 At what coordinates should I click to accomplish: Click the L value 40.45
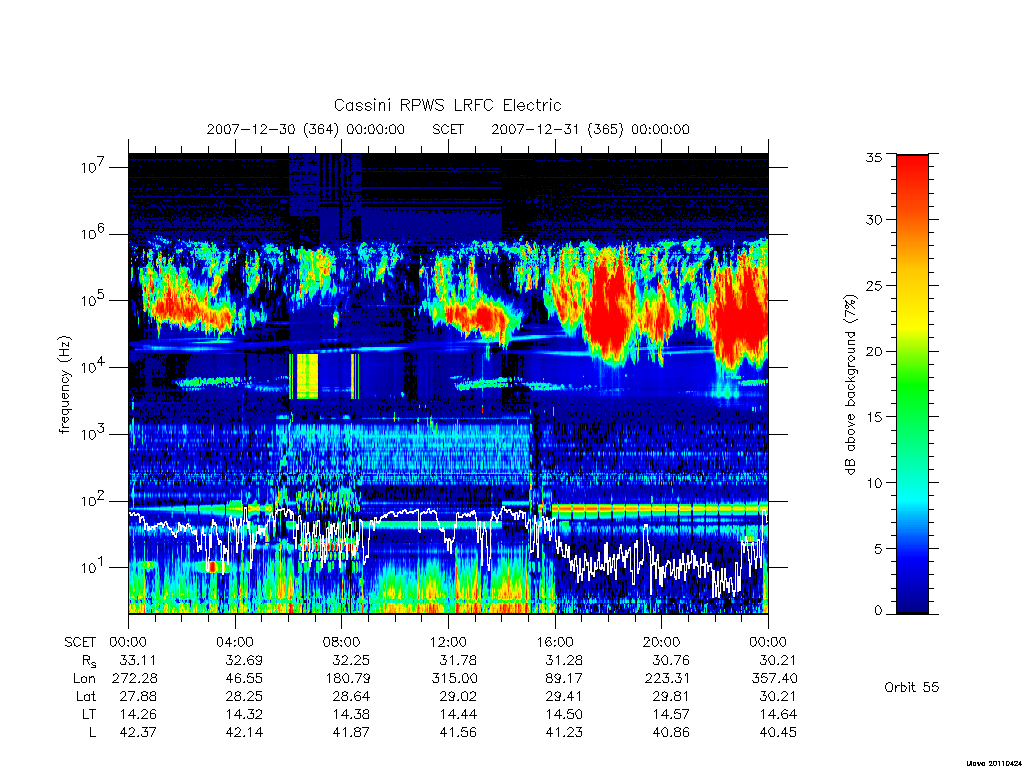(778, 733)
